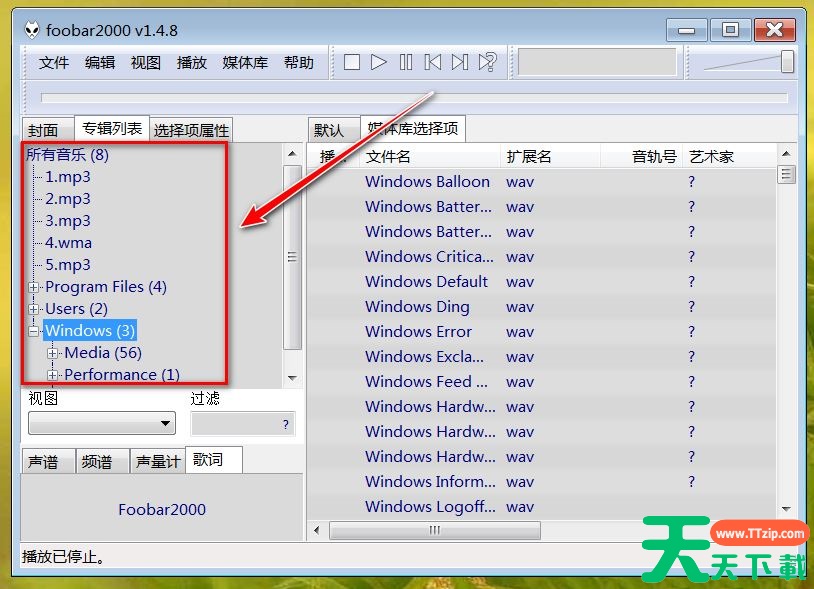Click the Stop playback button
This screenshot has height=589, width=814.
pos(351,62)
